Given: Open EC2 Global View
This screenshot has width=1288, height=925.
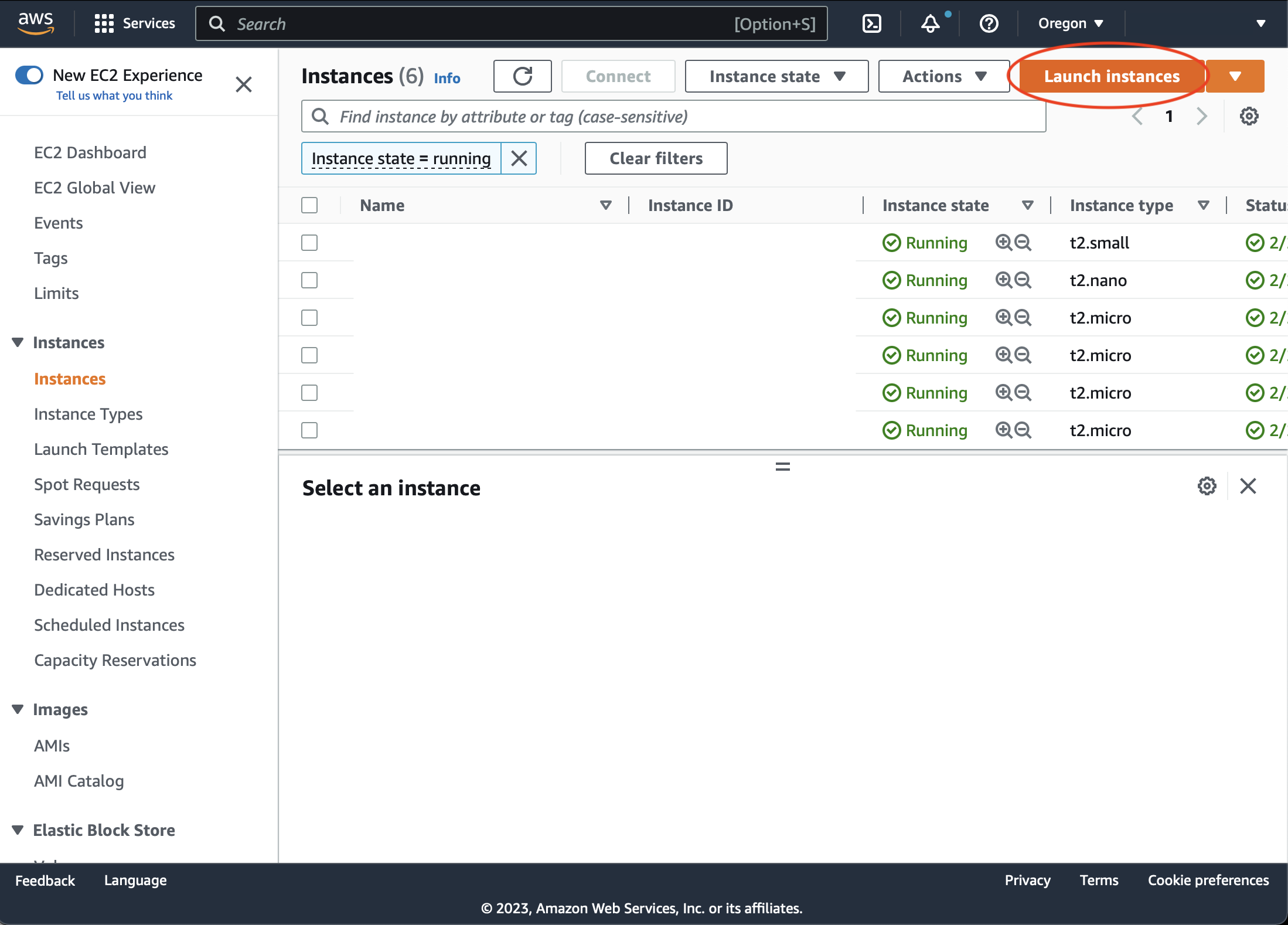Looking at the screenshot, I should pyautogui.click(x=95, y=188).
